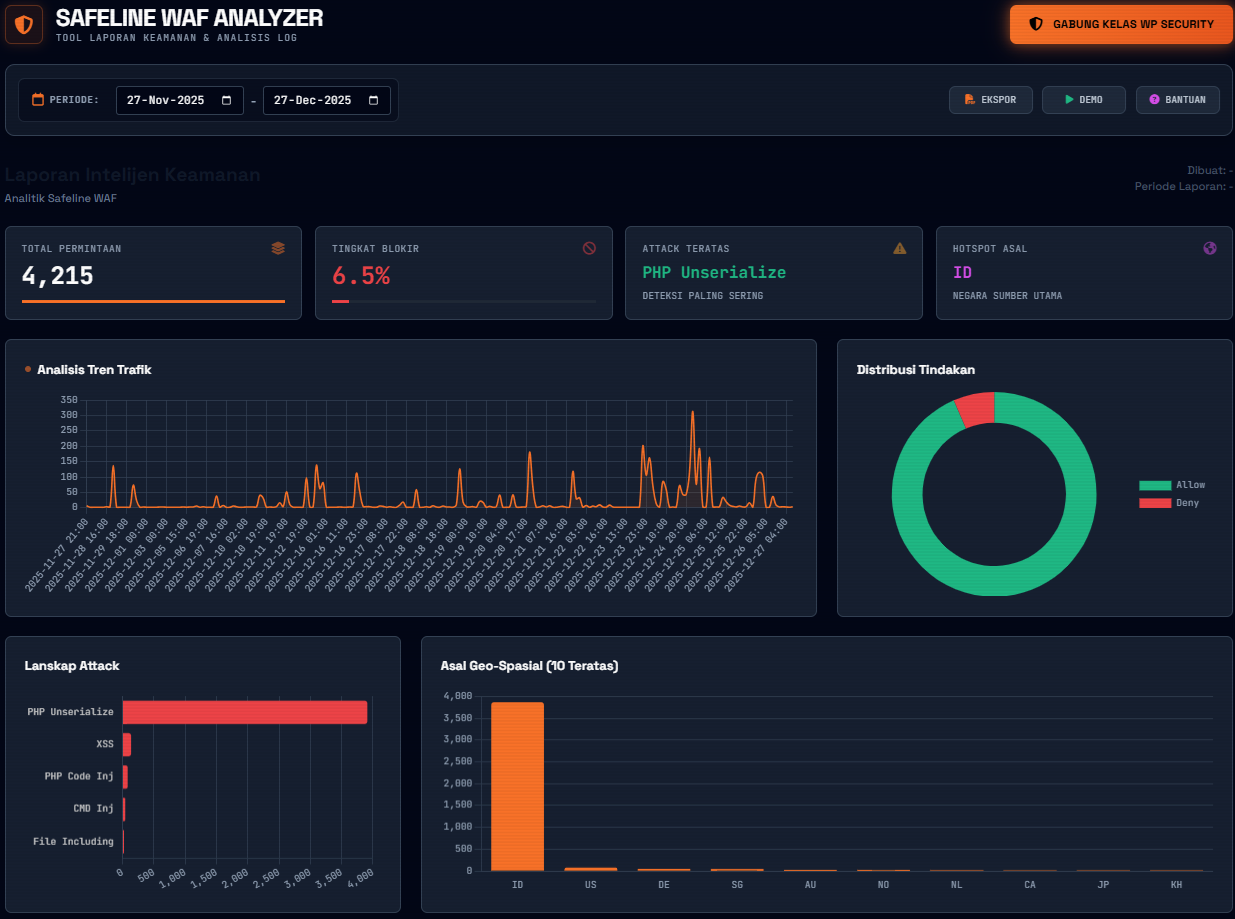Click the NL label in geo chart
The width and height of the screenshot is (1235, 919).
(x=957, y=886)
